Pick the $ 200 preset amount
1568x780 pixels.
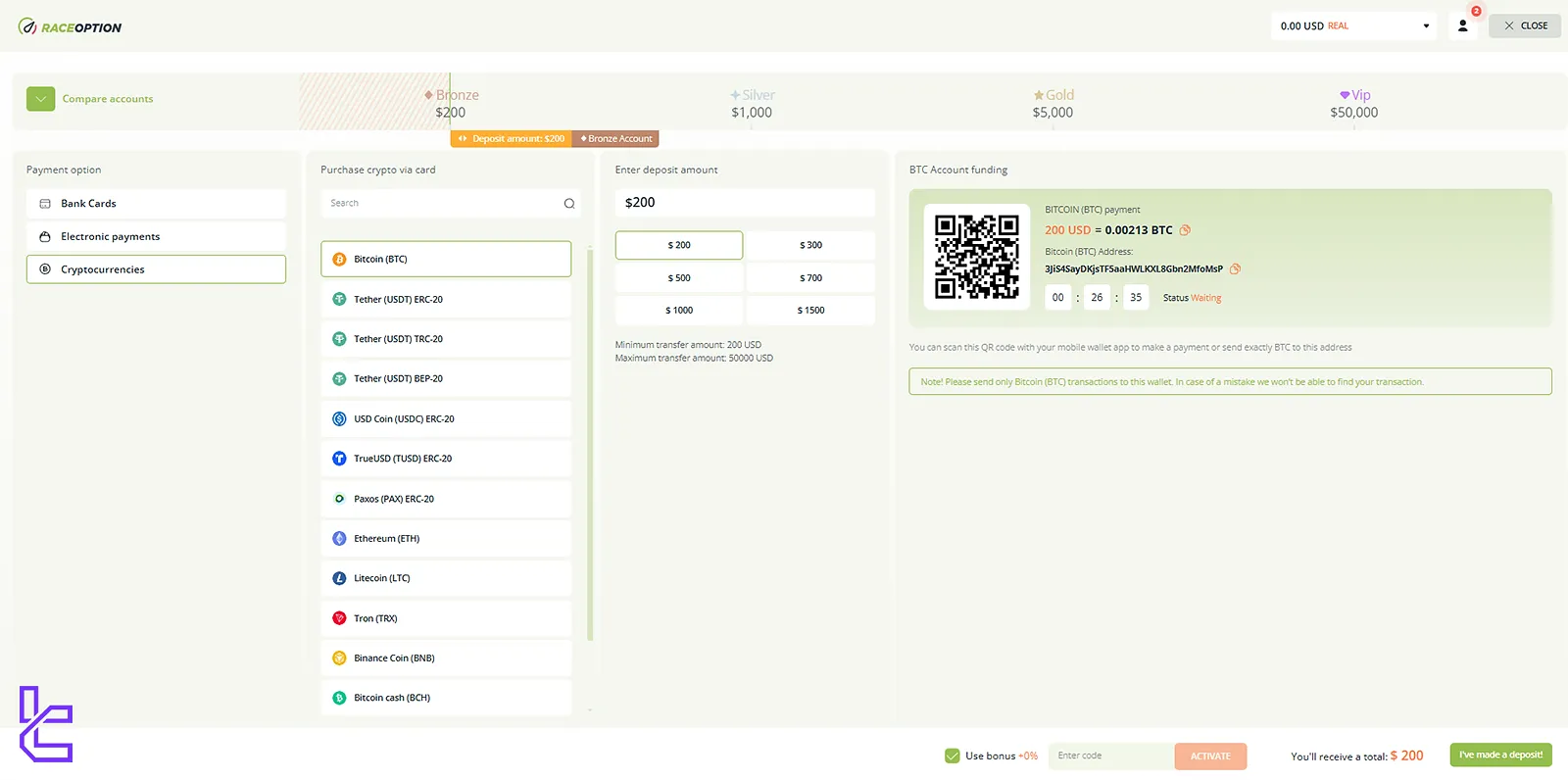pos(679,245)
